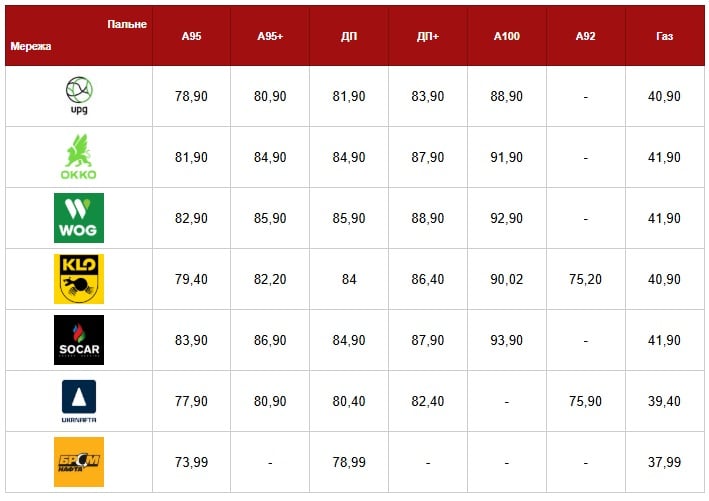The width and height of the screenshot is (709, 501).
Task: Select the A92 column header
Action: [x=586, y=36]
